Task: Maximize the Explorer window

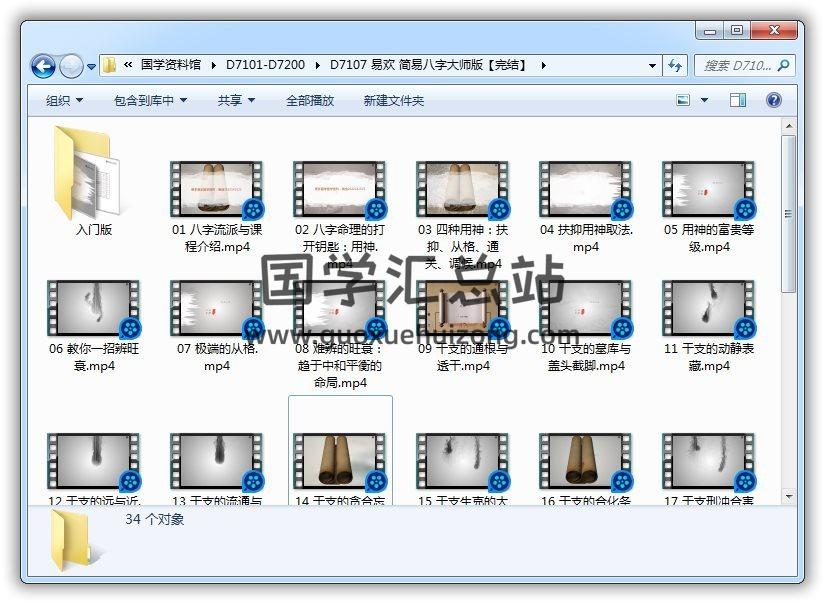Action: [x=737, y=31]
